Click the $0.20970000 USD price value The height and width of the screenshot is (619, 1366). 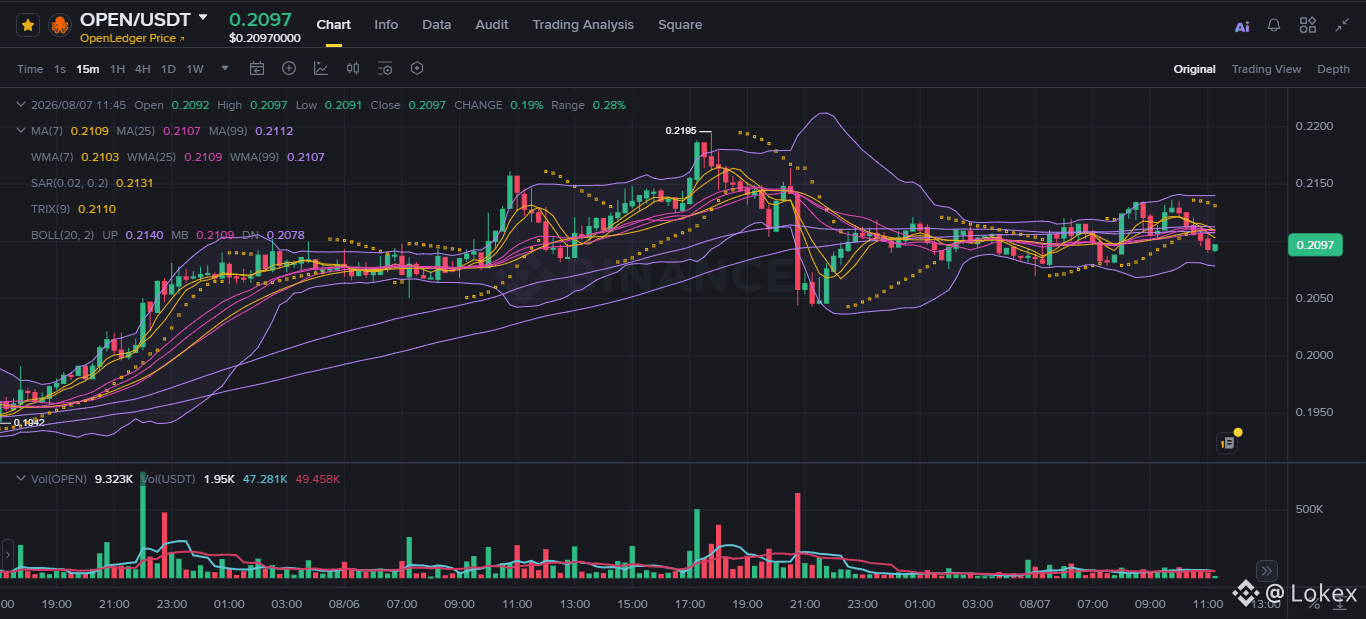point(264,38)
